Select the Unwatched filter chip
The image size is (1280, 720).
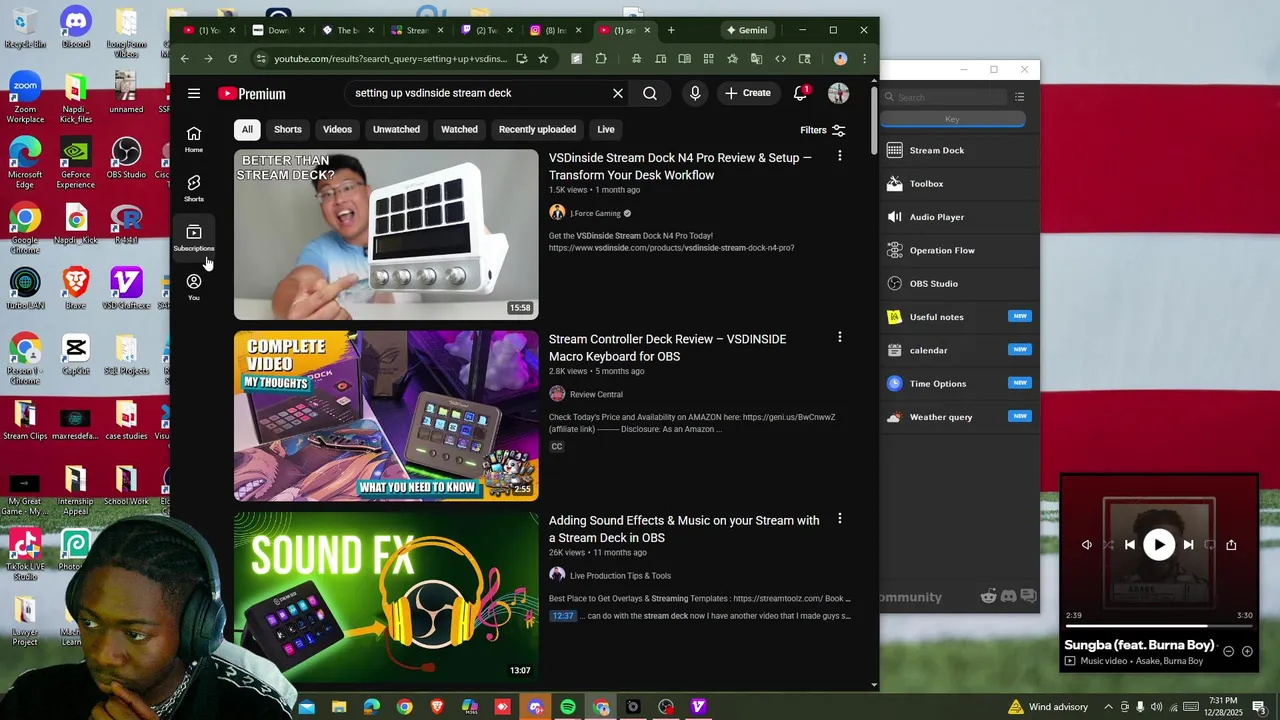(396, 129)
